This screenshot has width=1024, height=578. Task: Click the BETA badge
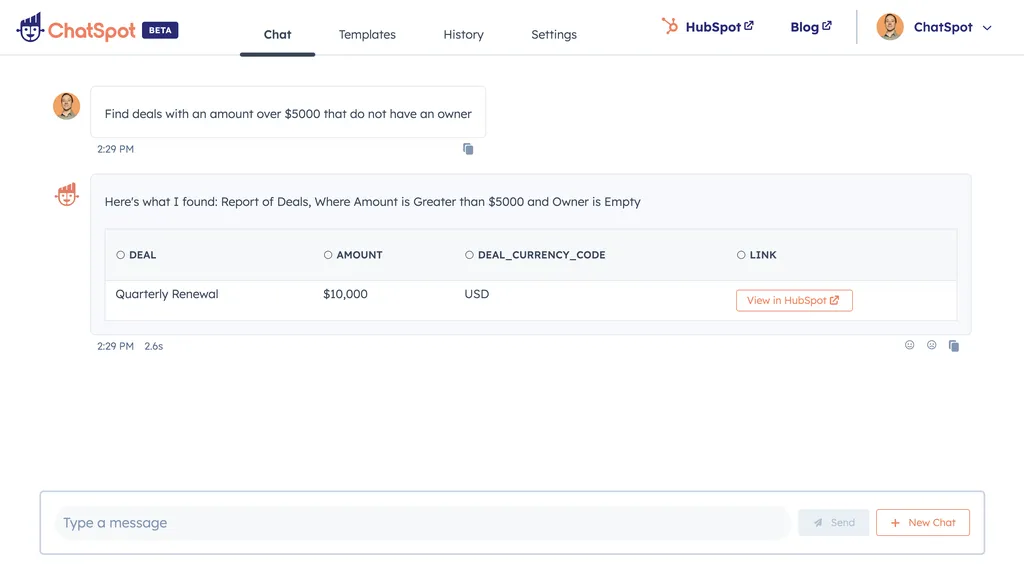(160, 30)
